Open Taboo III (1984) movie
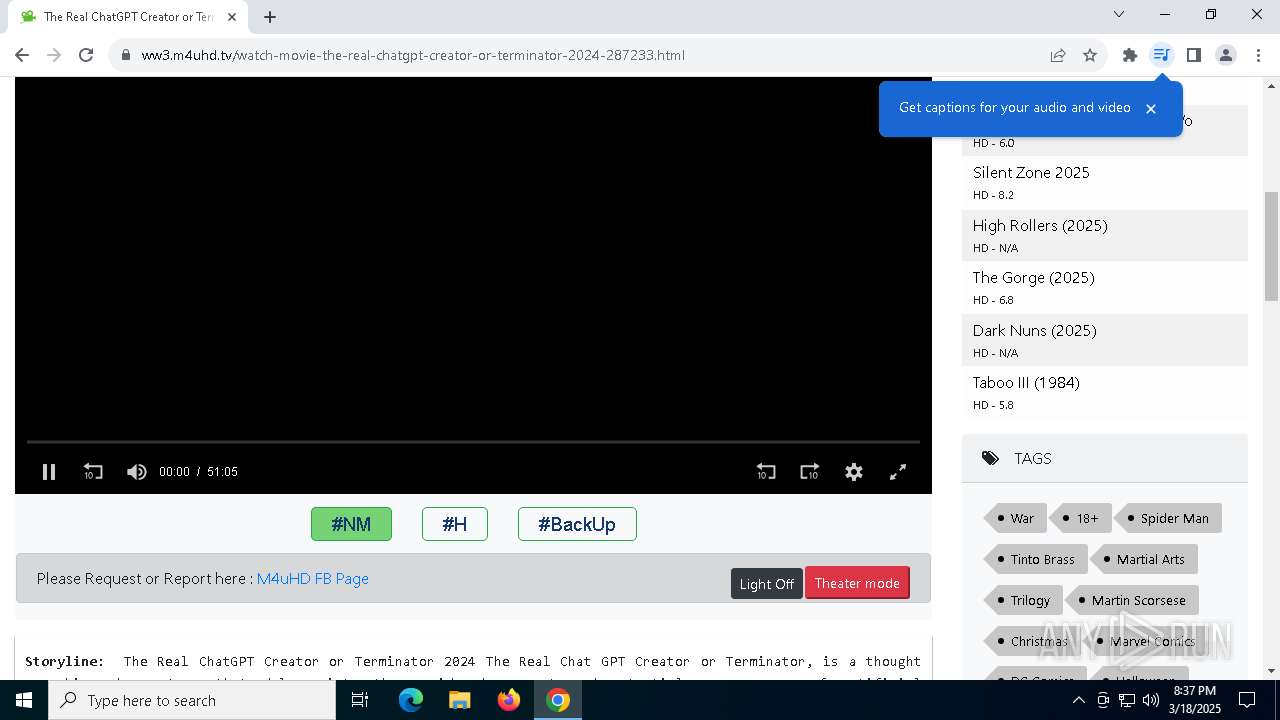The width and height of the screenshot is (1280, 720). pyautogui.click(x=1026, y=382)
